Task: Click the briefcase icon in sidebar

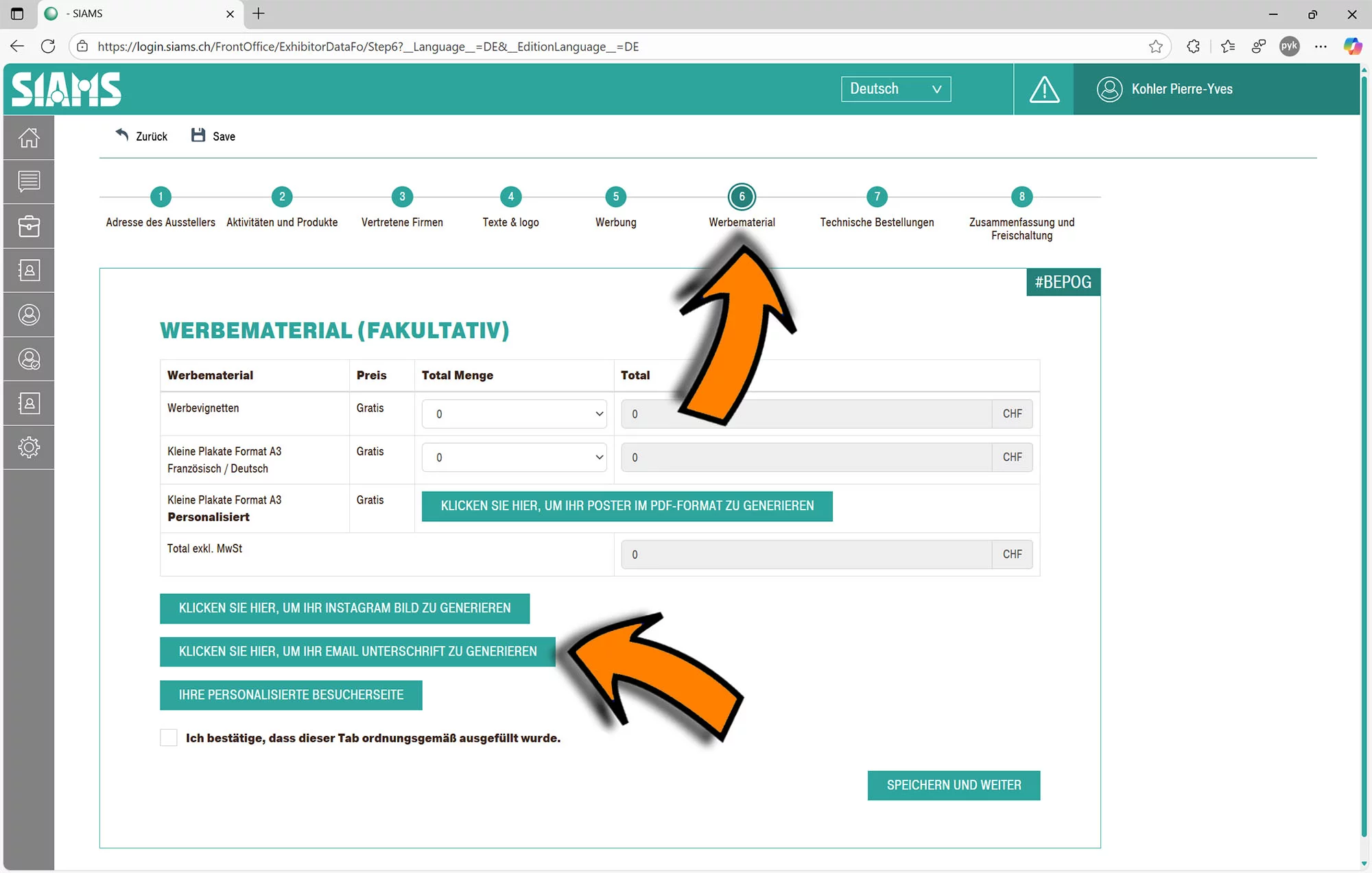Action: click(x=29, y=226)
